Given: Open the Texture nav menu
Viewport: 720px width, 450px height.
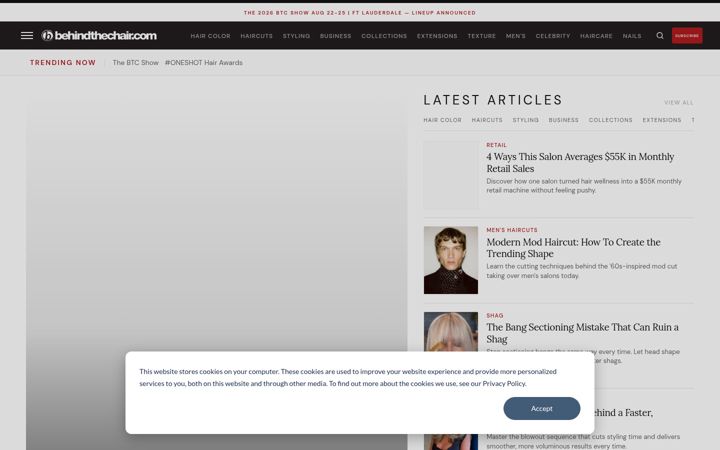Looking at the screenshot, I should tap(481, 36).
